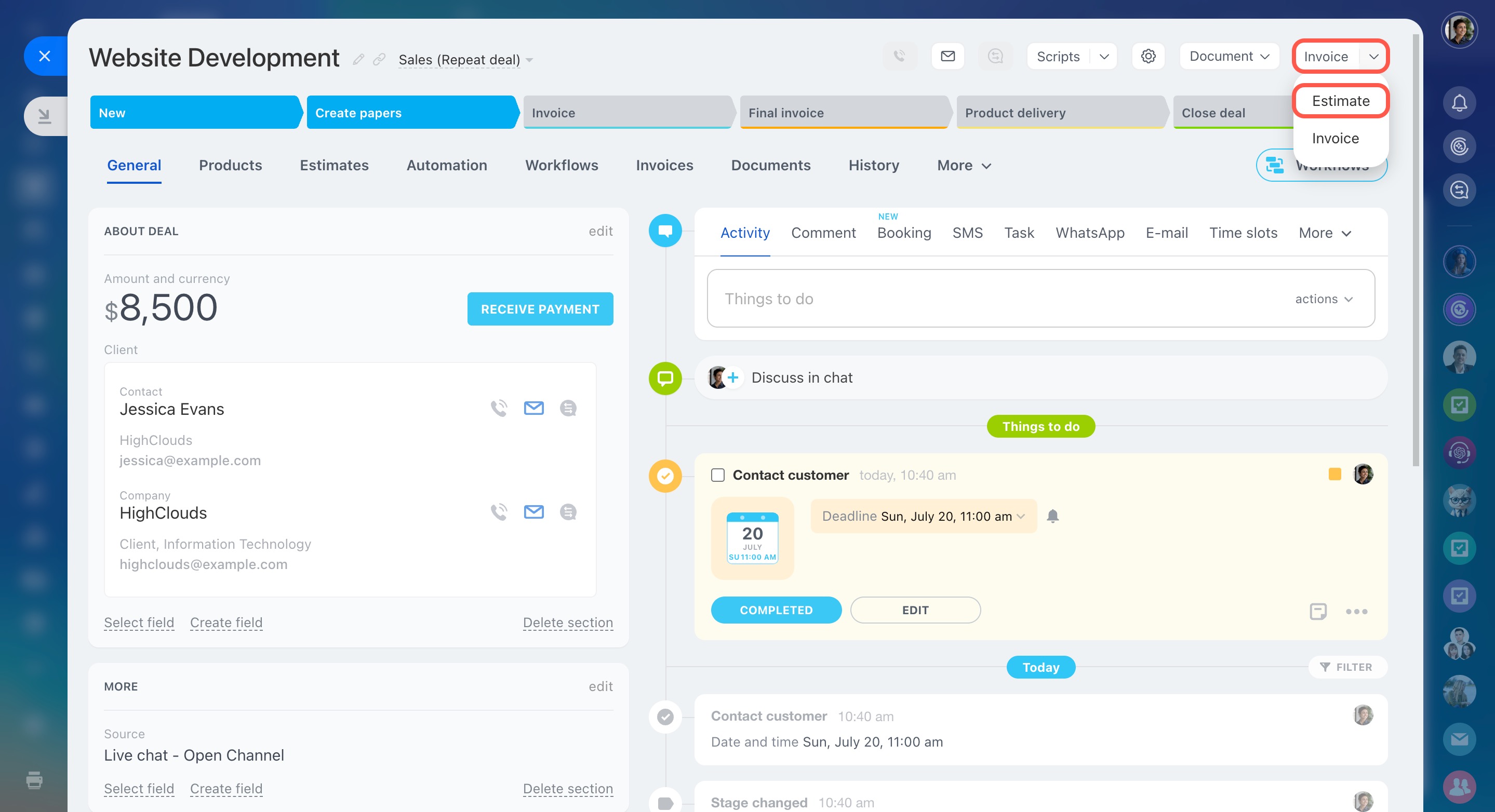The height and width of the screenshot is (812, 1495).
Task: Toggle reminder bell on Contact customer deadline
Action: (x=1053, y=516)
